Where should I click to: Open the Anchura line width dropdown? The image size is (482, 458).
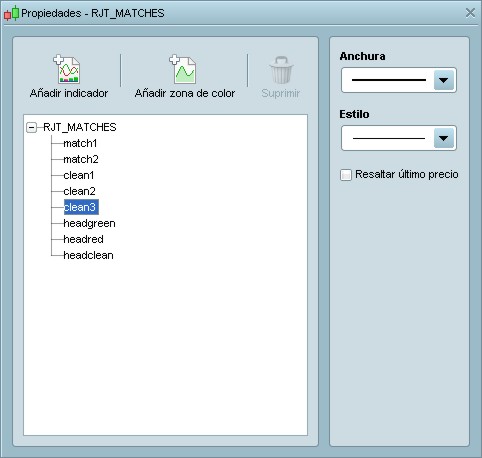coord(399,80)
